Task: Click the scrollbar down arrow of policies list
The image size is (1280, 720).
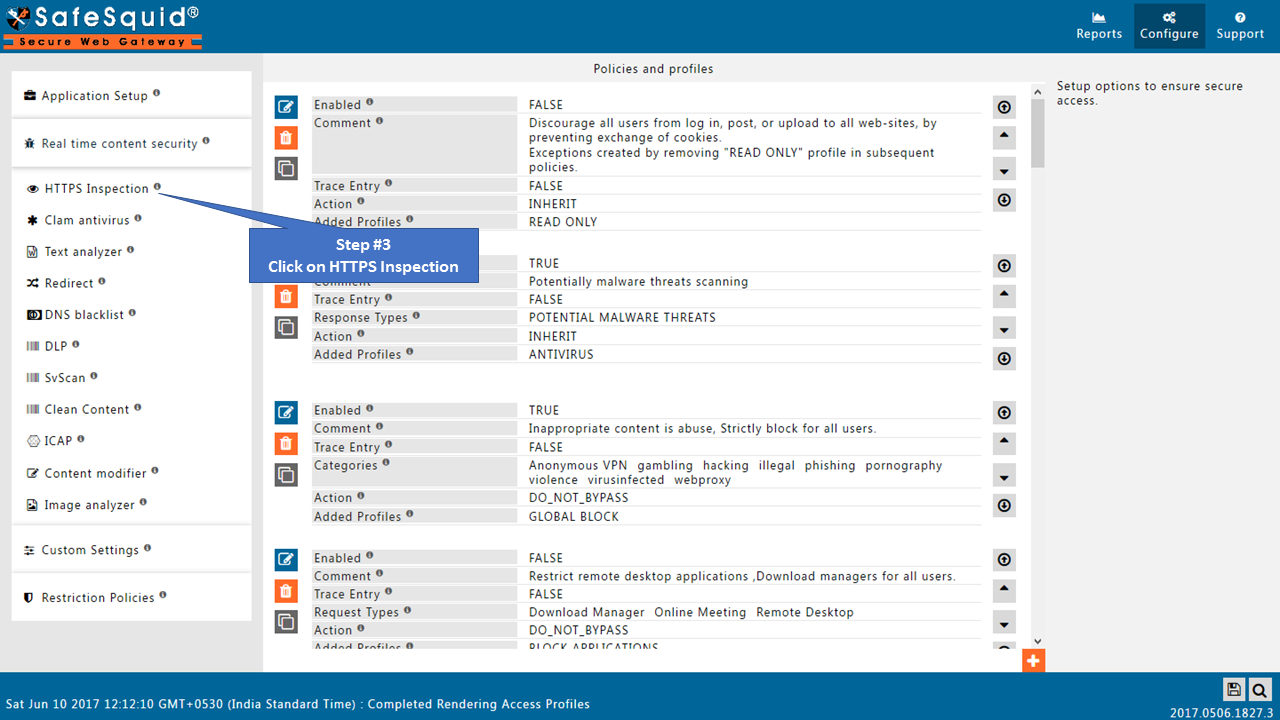Action: (1038, 641)
